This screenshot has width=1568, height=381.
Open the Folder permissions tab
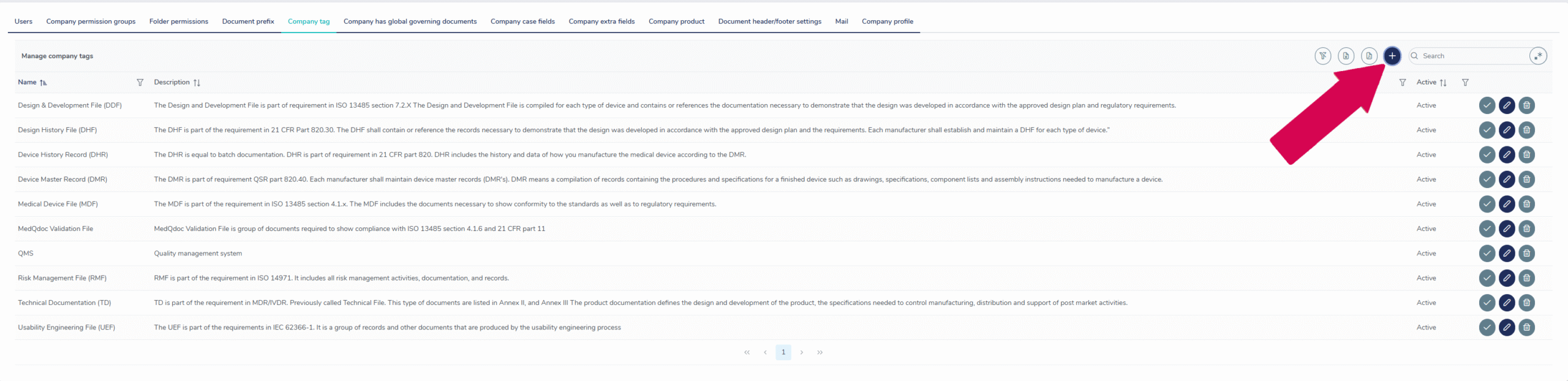(178, 21)
